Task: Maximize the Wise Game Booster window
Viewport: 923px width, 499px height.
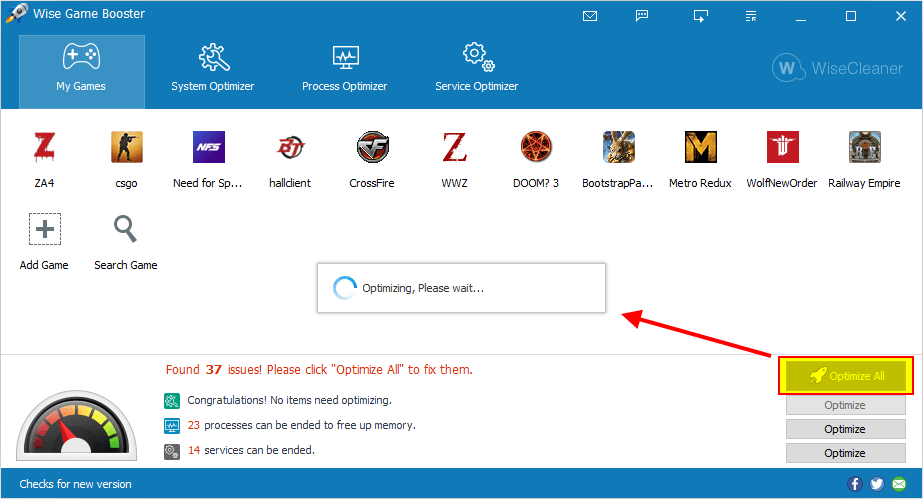Action: tap(851, 16)
